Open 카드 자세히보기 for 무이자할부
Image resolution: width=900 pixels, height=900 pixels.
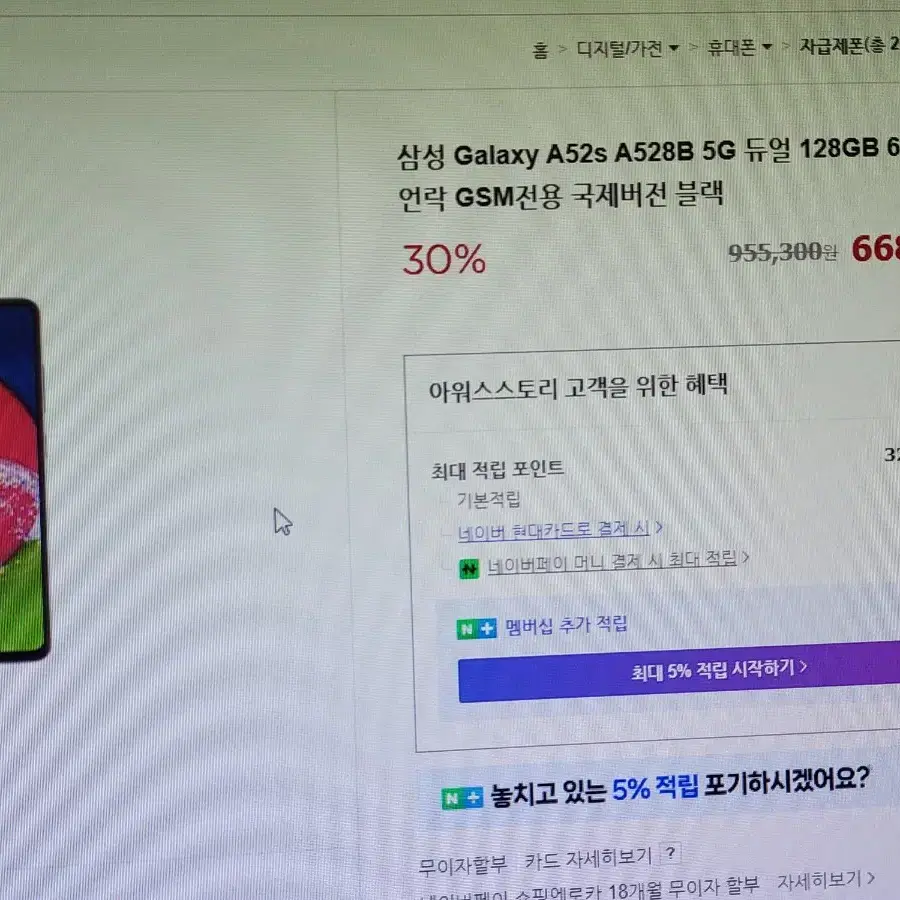tap(588, 859)
